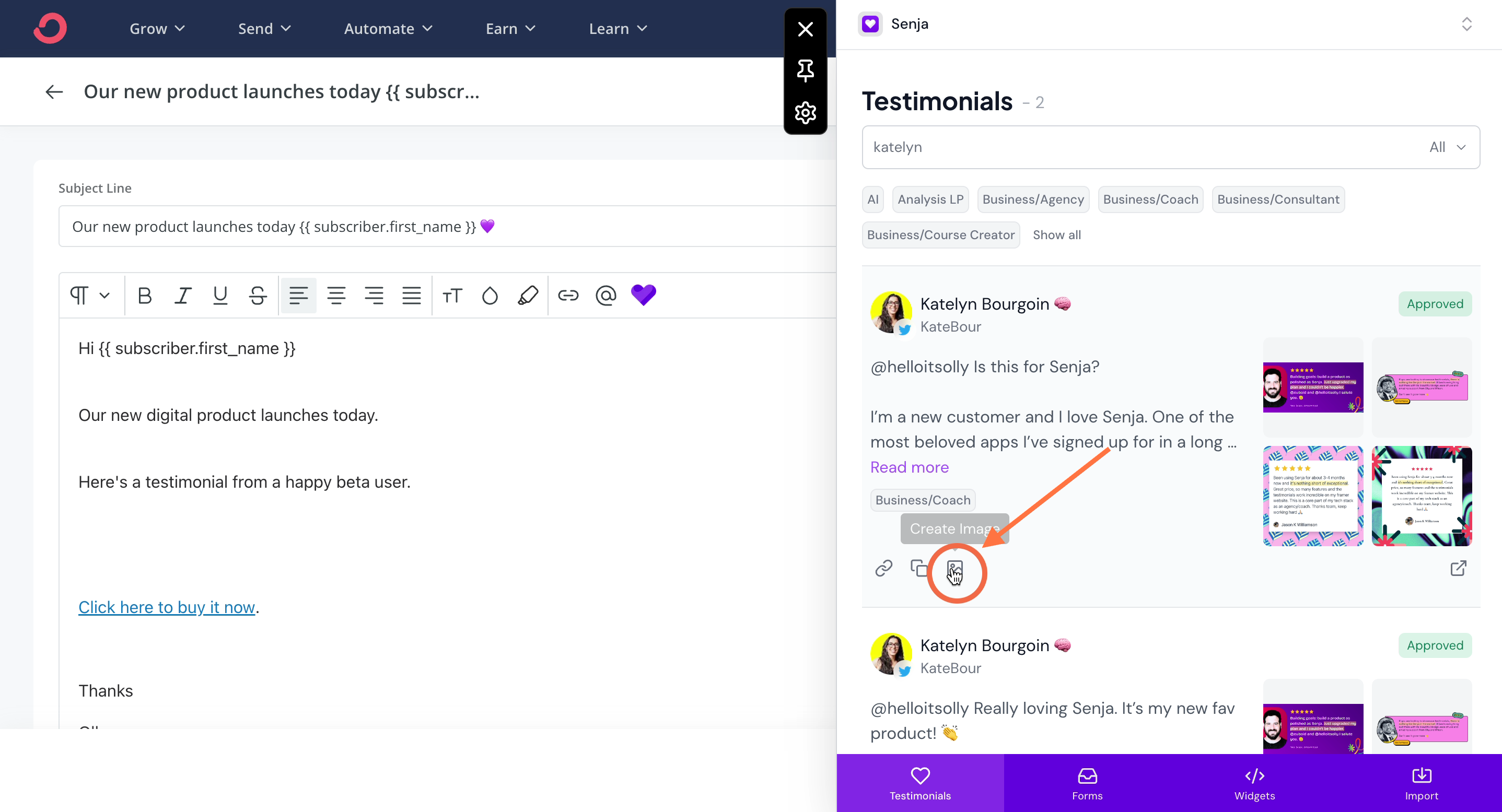Select the pink patterned testimonial thumbnail
Screen dimensions: 1502x812
coord(1313,496)
